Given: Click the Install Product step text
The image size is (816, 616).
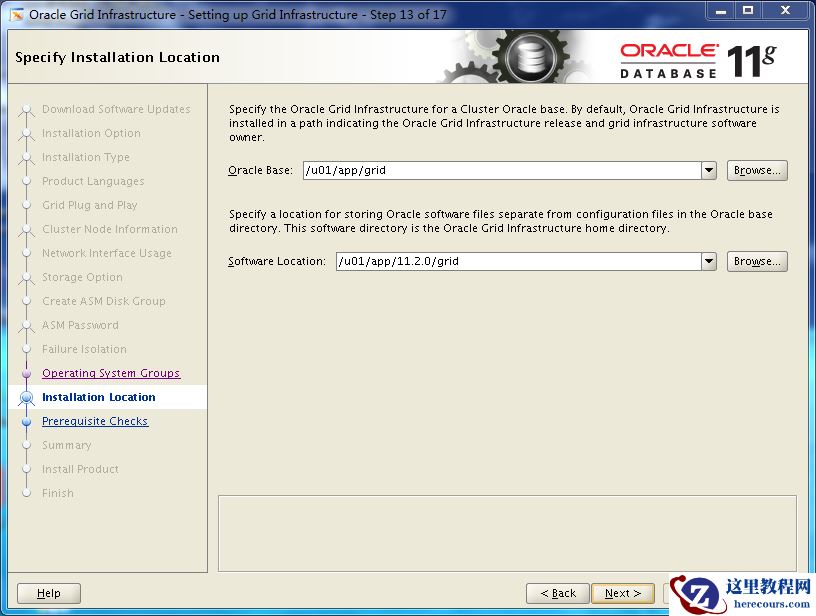Looking at the screenshot, I should [x=80, y=469].
